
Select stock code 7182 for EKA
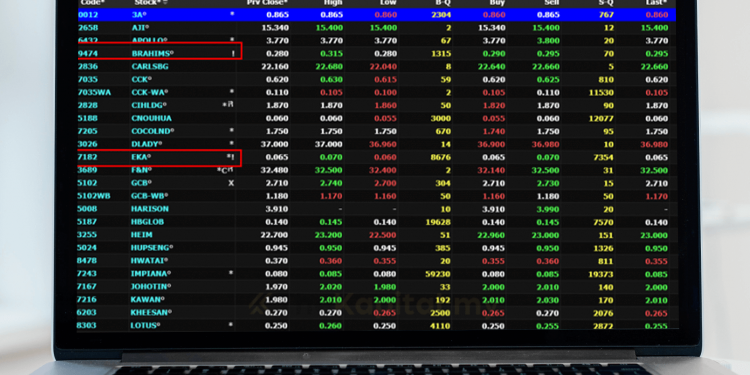point(88,157)
